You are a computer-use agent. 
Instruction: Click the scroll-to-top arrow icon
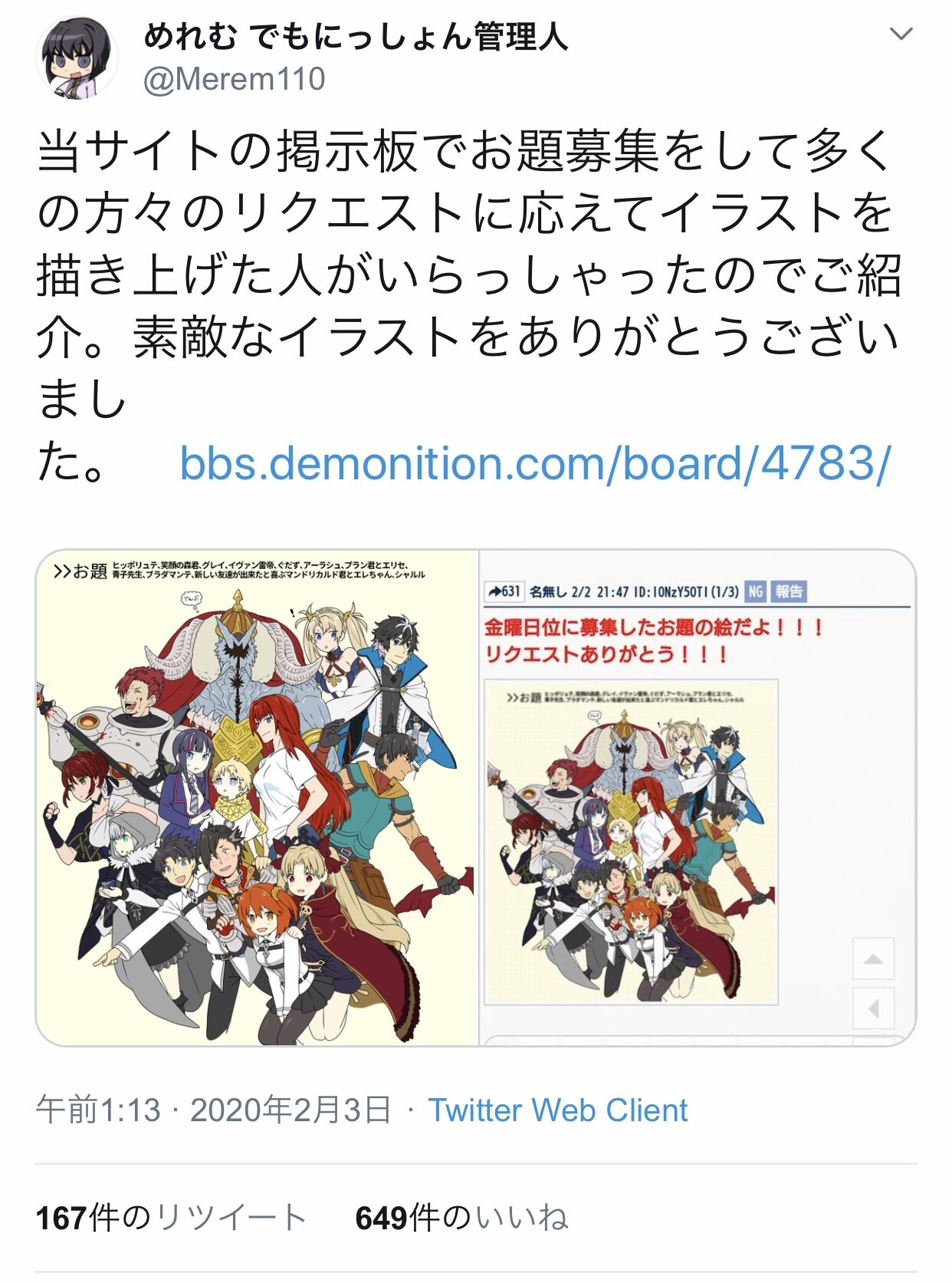pos(874,959)
